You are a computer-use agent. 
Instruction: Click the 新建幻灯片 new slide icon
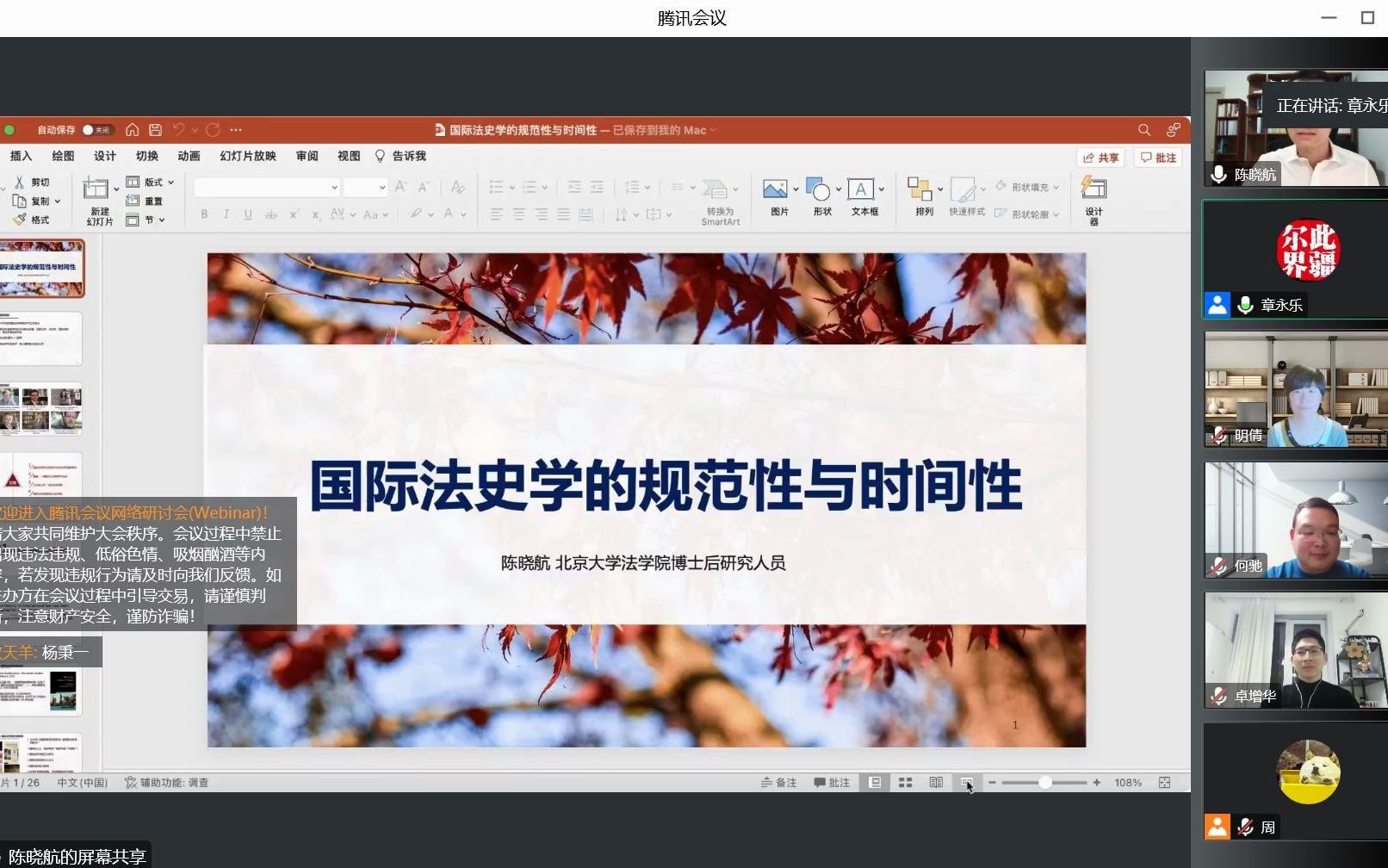coord(95,188)
